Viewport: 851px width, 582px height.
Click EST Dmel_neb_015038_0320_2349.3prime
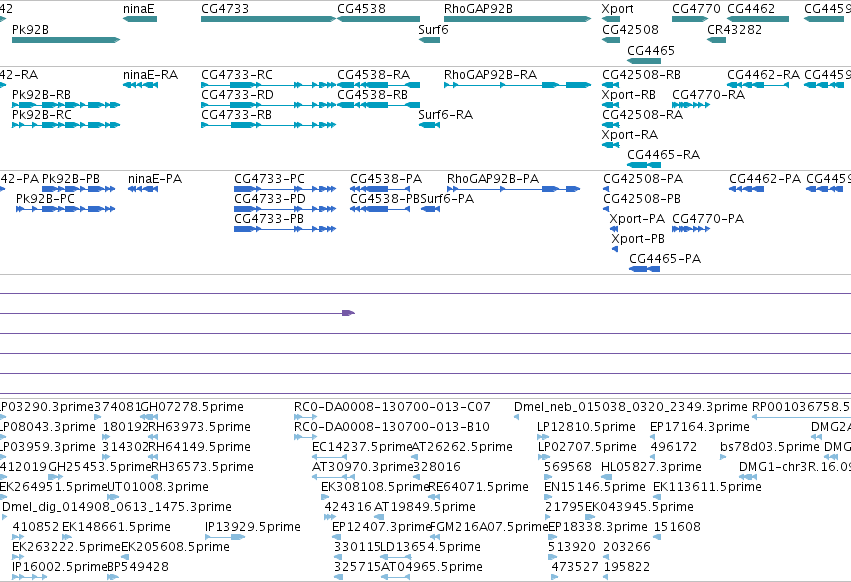pos(631,407)
